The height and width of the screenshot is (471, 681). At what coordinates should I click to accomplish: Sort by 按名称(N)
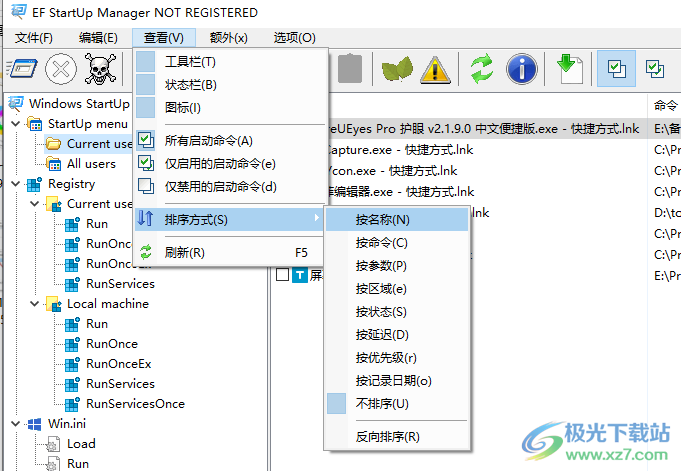397,220
